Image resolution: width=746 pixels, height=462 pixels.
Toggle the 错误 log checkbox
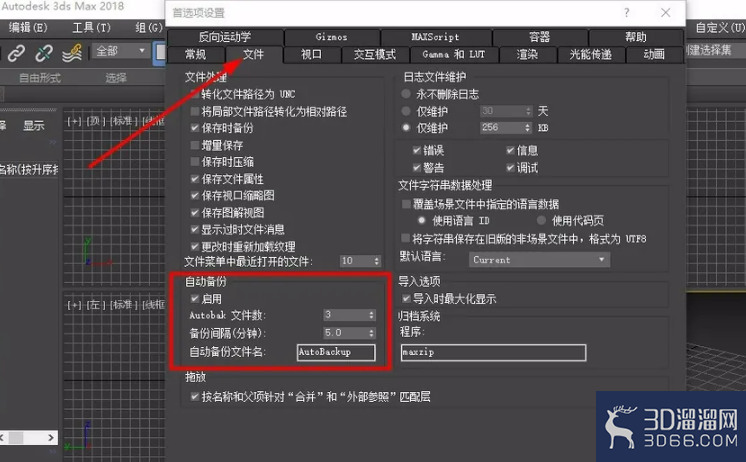(417, 150)
